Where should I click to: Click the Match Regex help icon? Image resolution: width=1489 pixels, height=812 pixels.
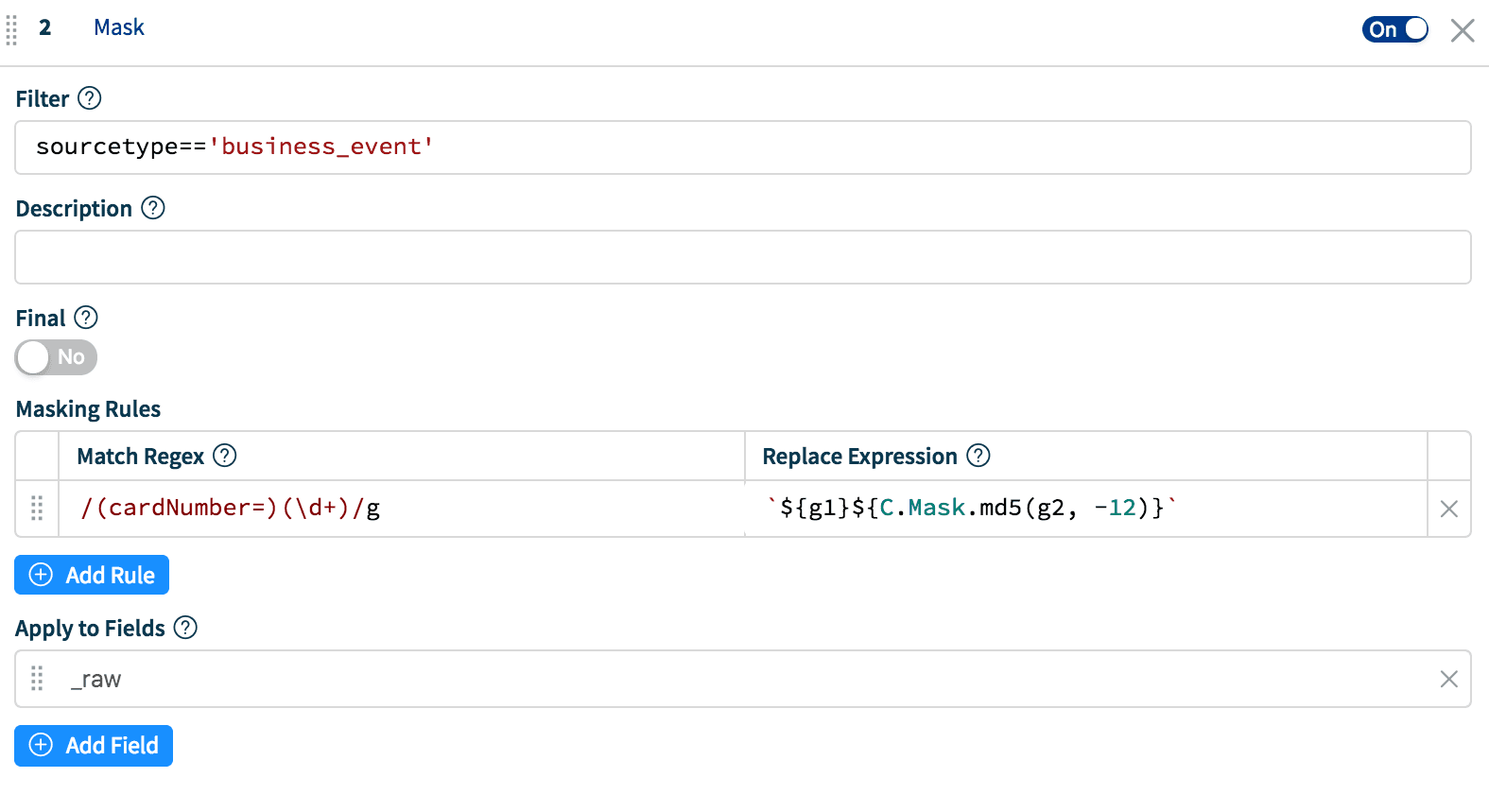[x=225, y=456]
